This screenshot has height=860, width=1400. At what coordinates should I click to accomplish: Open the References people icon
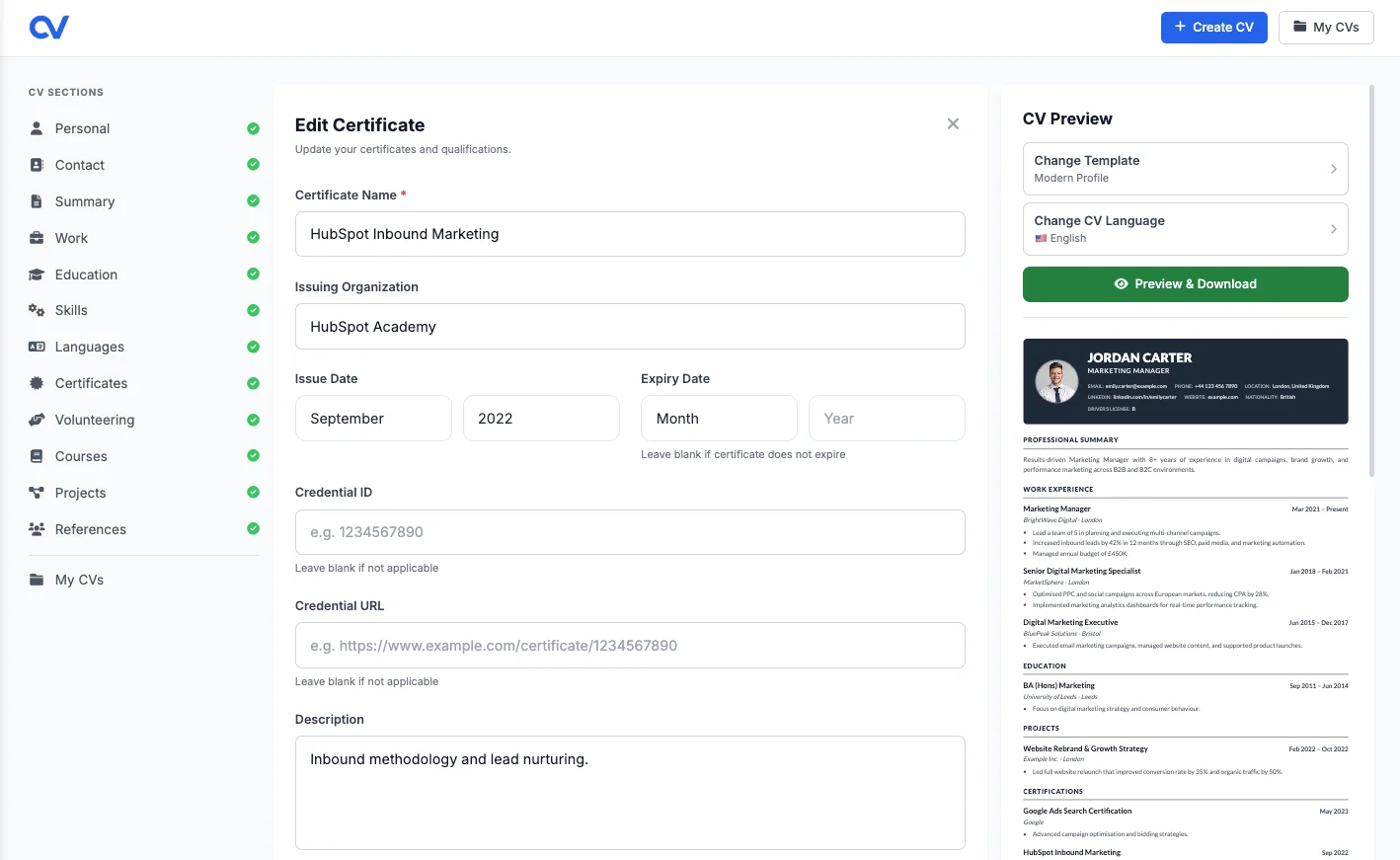(37, 529)
